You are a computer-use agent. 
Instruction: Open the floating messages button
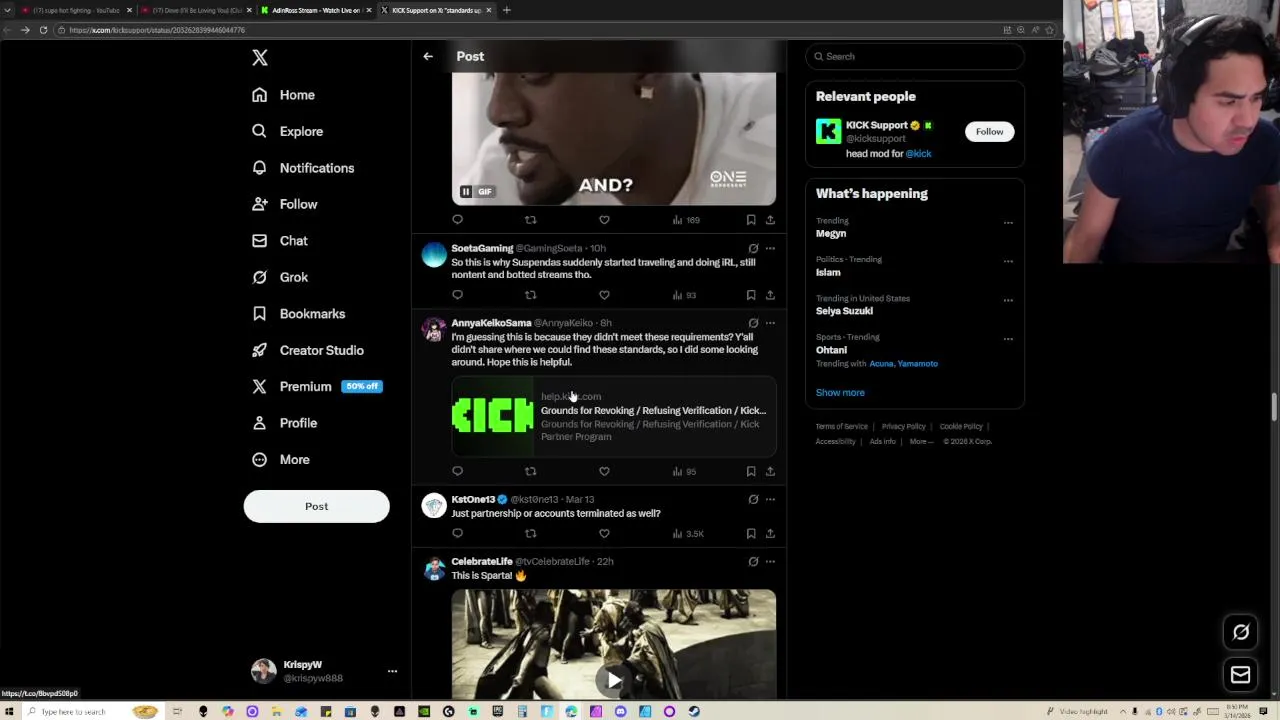(1241, 675)
